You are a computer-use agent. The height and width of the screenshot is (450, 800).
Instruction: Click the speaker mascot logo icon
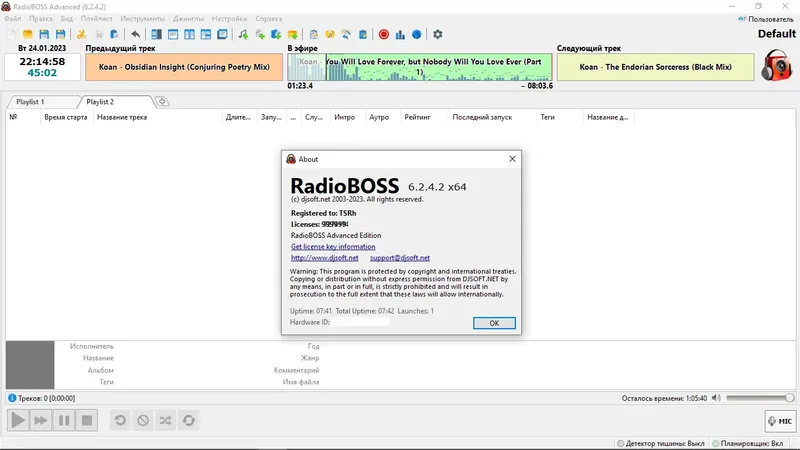(x=777, y=65)
